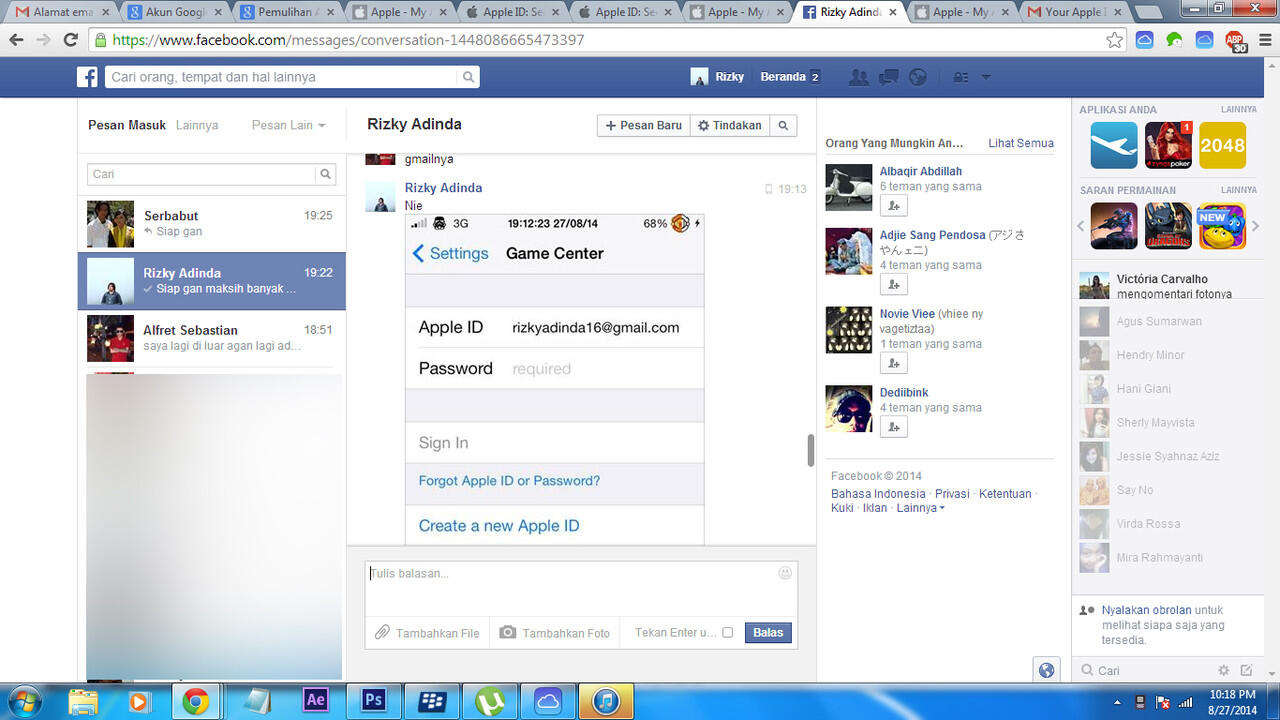Open the poker app icon
The width and height of the screenshot is (1280, 720).
pyautogui.click(x=1168, y=145)
